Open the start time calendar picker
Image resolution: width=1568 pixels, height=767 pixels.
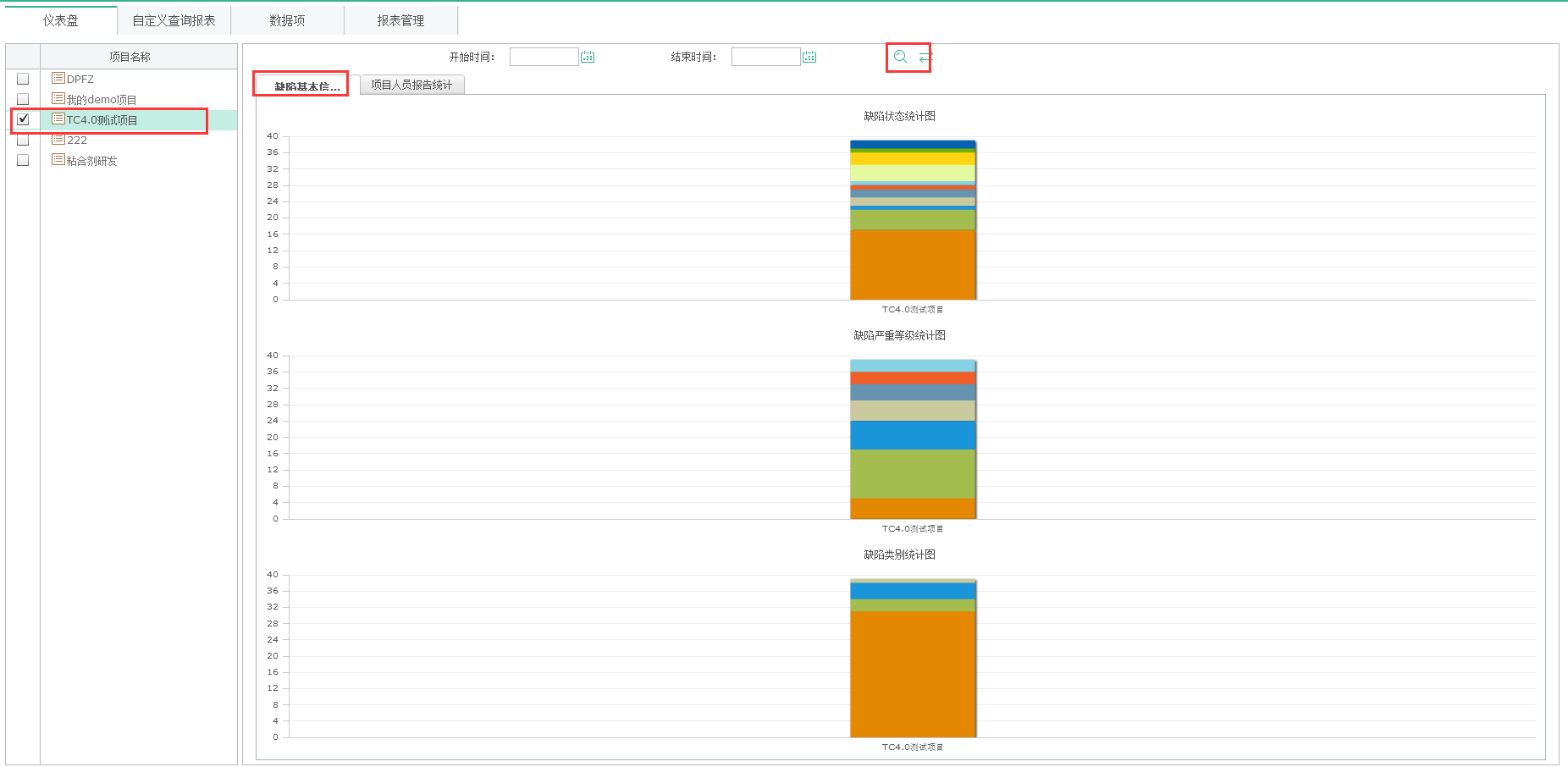(588, 57)
